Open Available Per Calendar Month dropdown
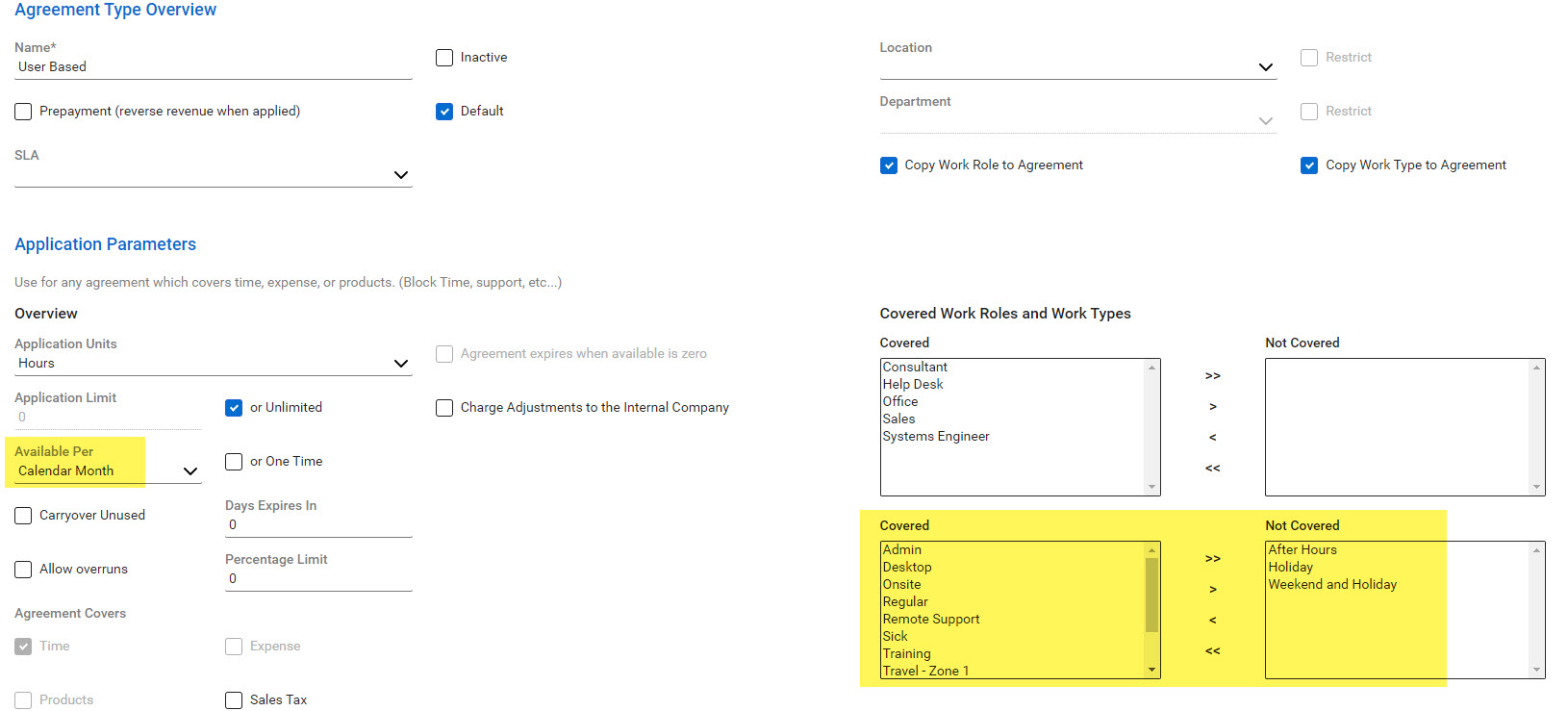This screenshot has height=711, width=1568. tap(108, 471)
